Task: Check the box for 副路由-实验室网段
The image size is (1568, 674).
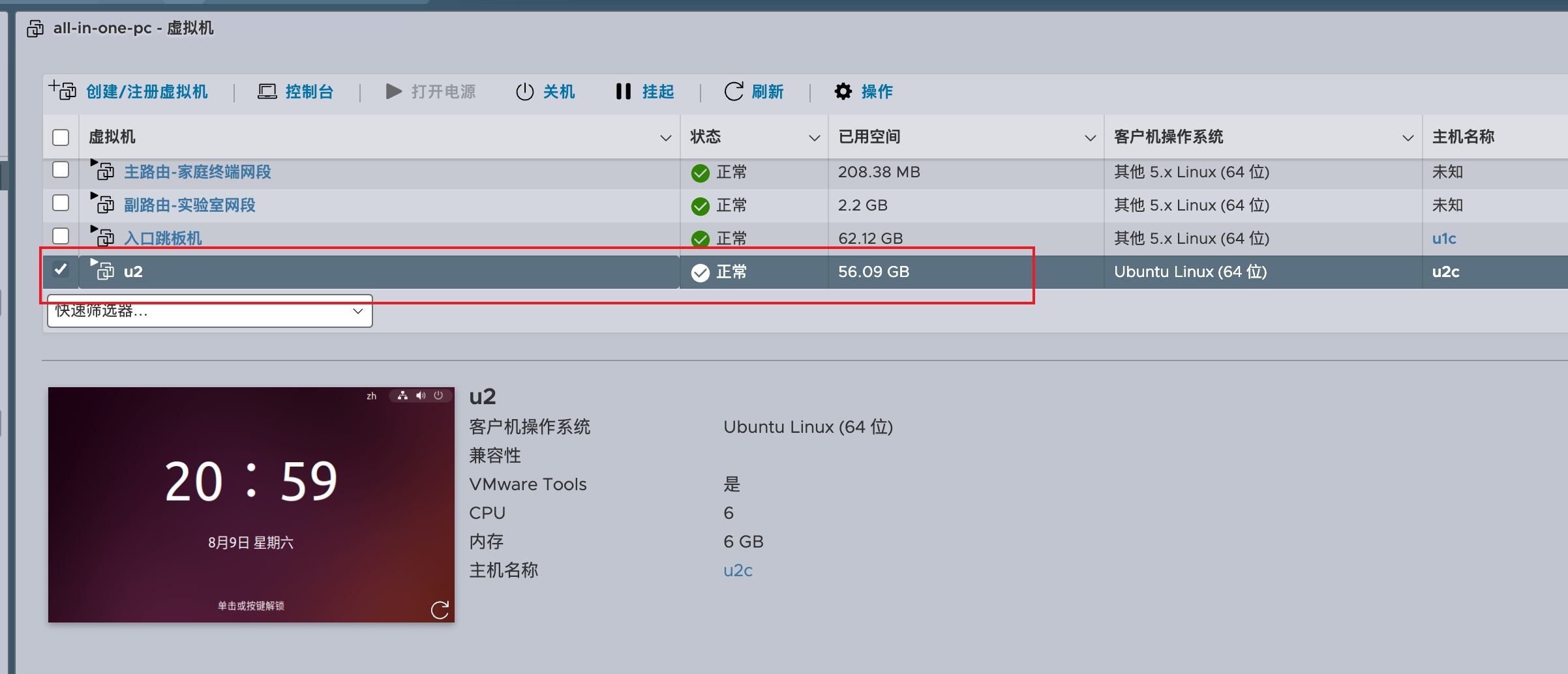Action: 61,203
